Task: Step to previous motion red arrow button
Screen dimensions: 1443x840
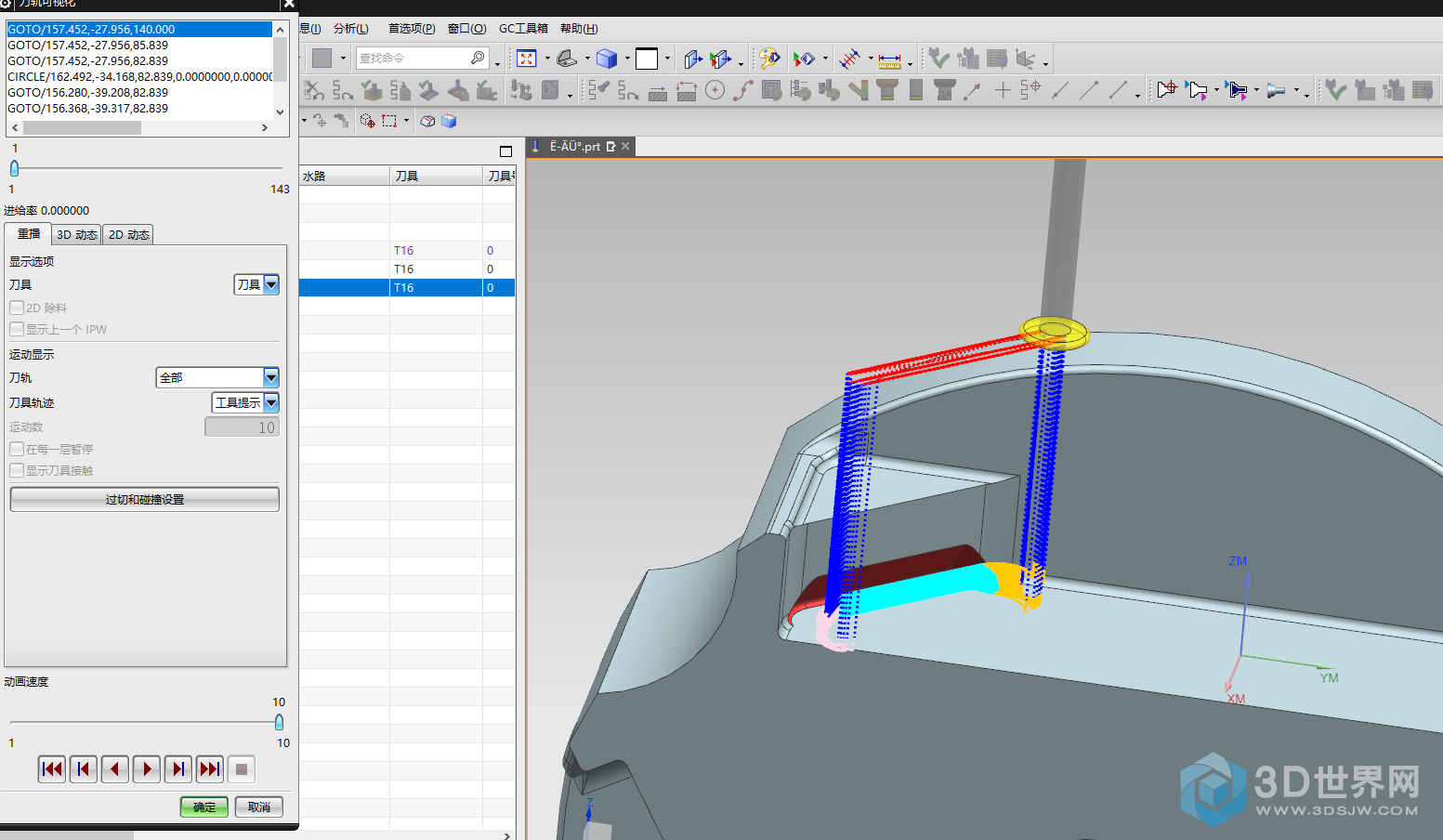Action: click(115, 768)
